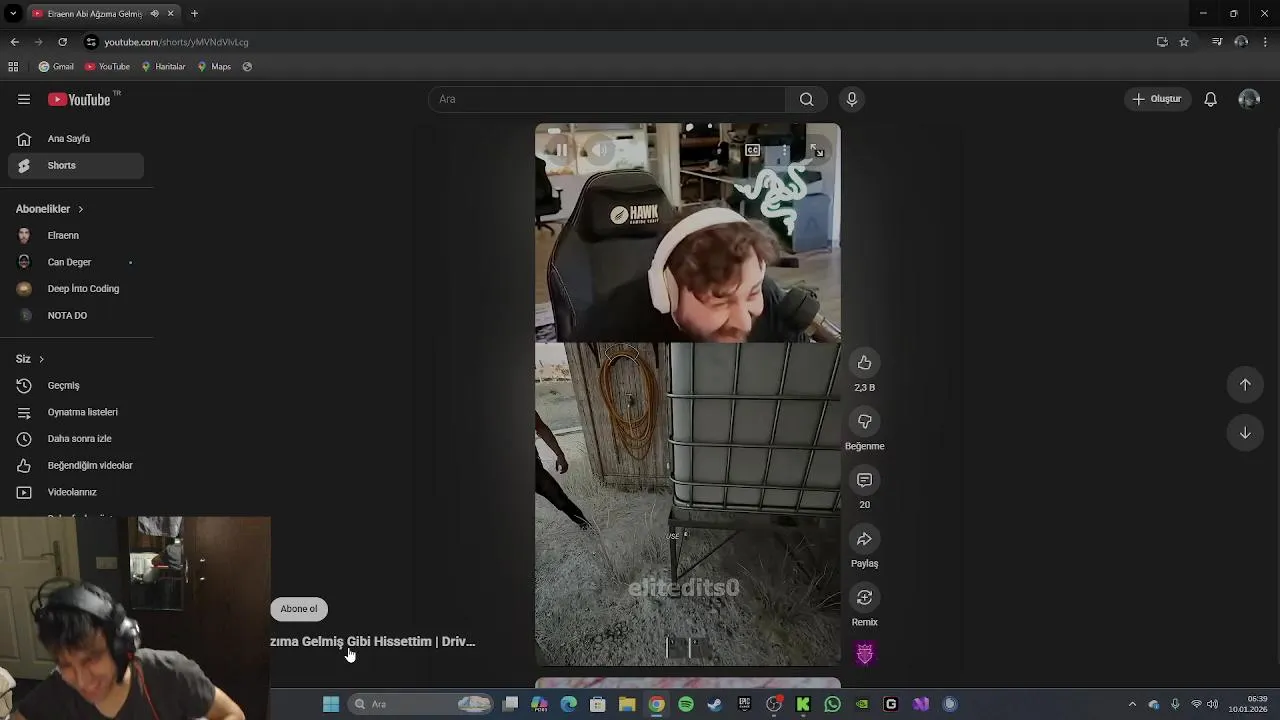Focus the YouTube Ara search field
The width and height of the screenshot is (1280, 720).
tap(607, 99)
